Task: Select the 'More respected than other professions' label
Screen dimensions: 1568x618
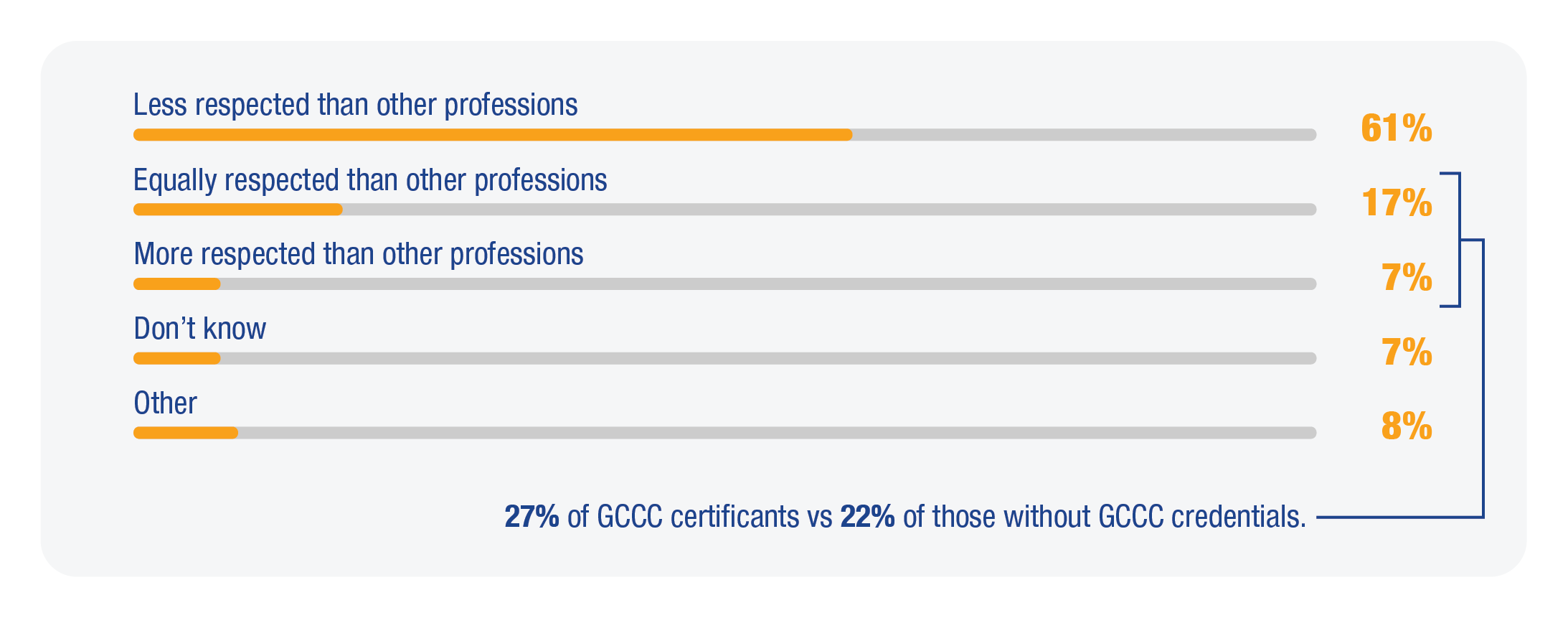Action: pyautogui.click(x=359, y=254)
